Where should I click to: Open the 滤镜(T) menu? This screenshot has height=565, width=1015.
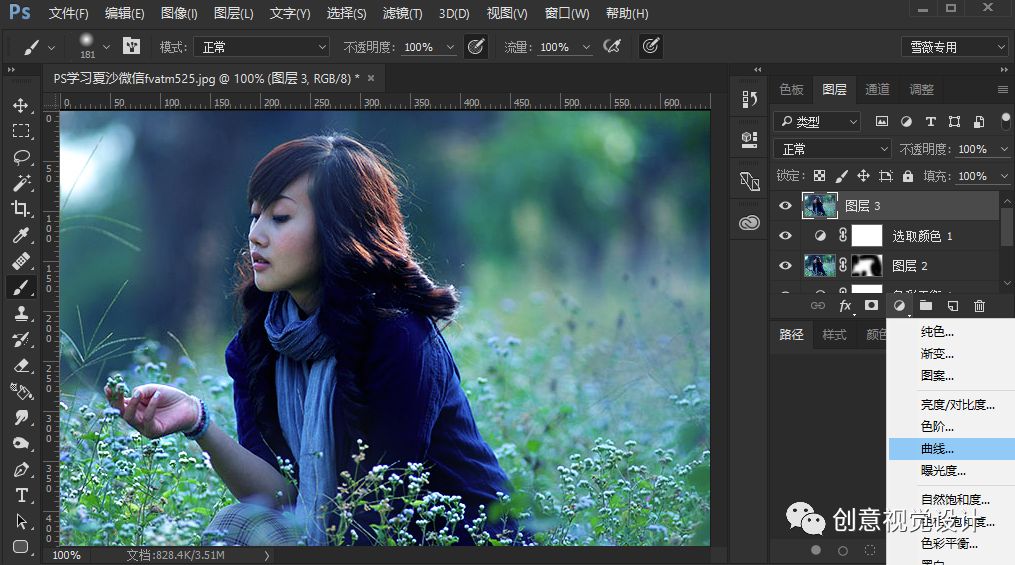(403, 13)
